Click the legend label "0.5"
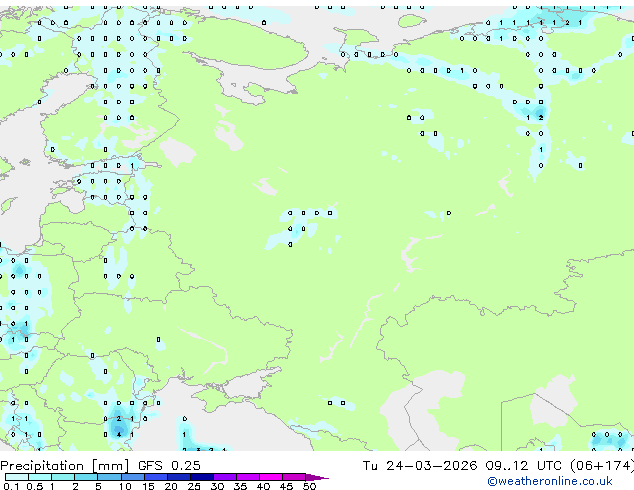Screen dimensions: 634x490 (34, 486)
